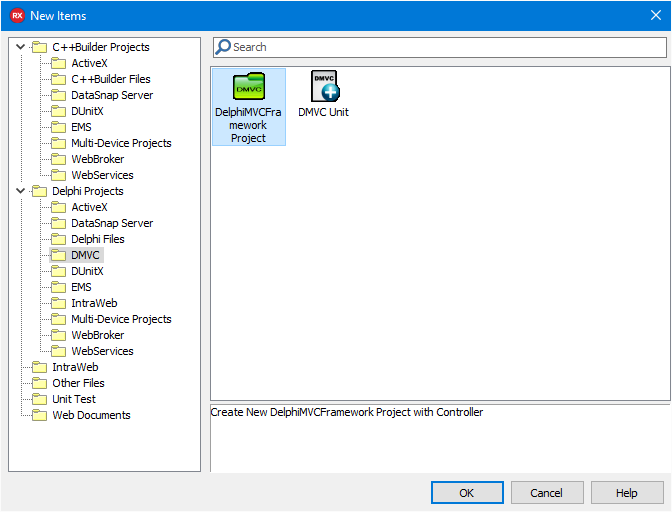The image size is (672, 512).
Task: Focus the Search input field
Action: (440, 47)
